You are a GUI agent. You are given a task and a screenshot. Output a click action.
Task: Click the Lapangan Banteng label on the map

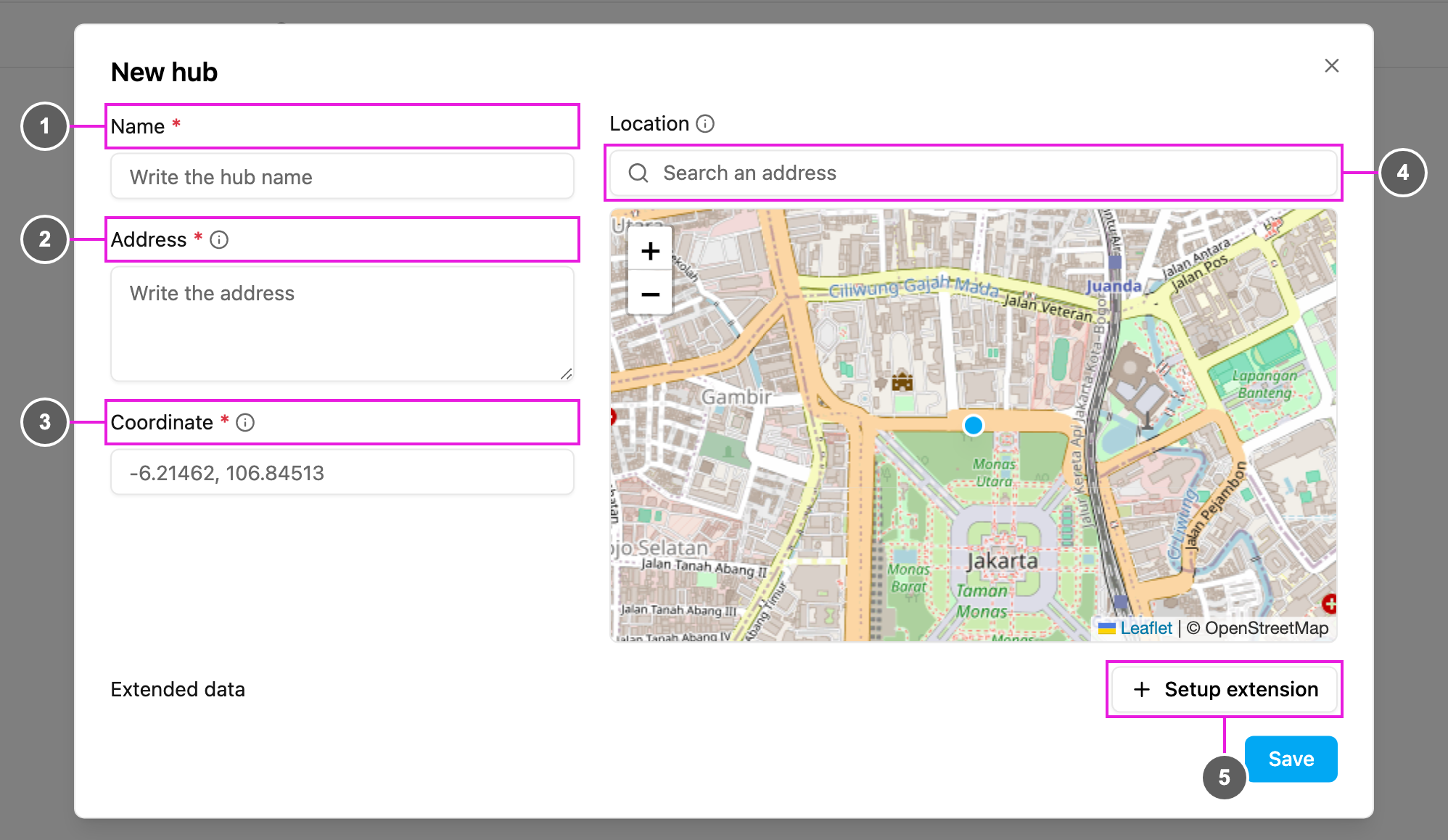tap(1264, 384)
